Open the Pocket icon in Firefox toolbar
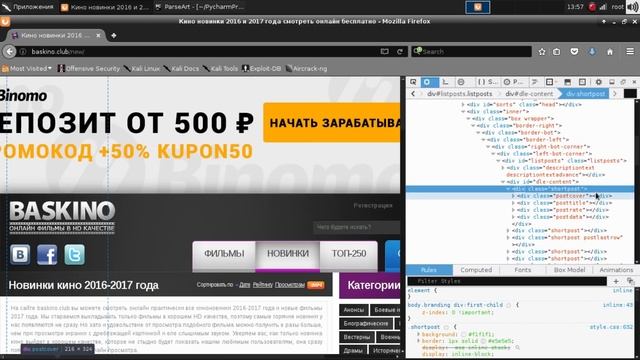Viewport: 640px width, 360px height. click(x=574, y=52)
